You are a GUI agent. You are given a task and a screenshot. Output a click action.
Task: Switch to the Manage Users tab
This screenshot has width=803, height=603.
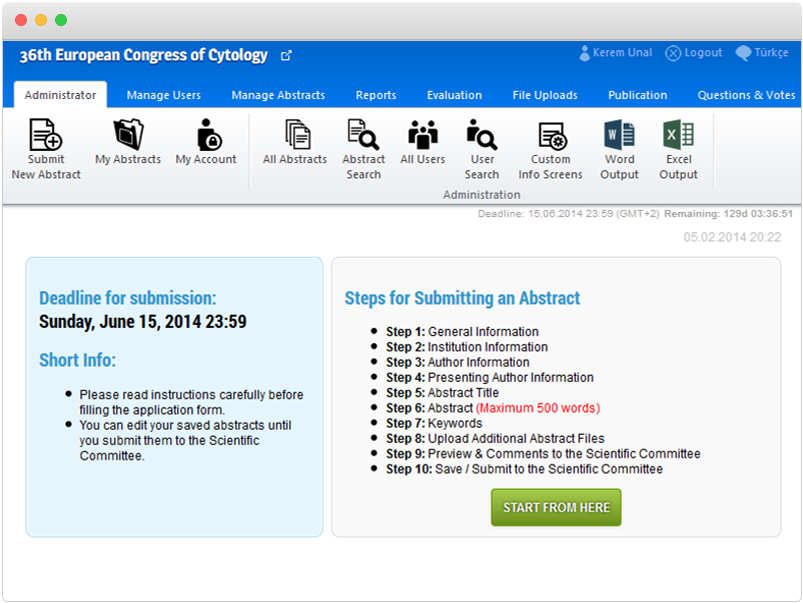[164, 95]
